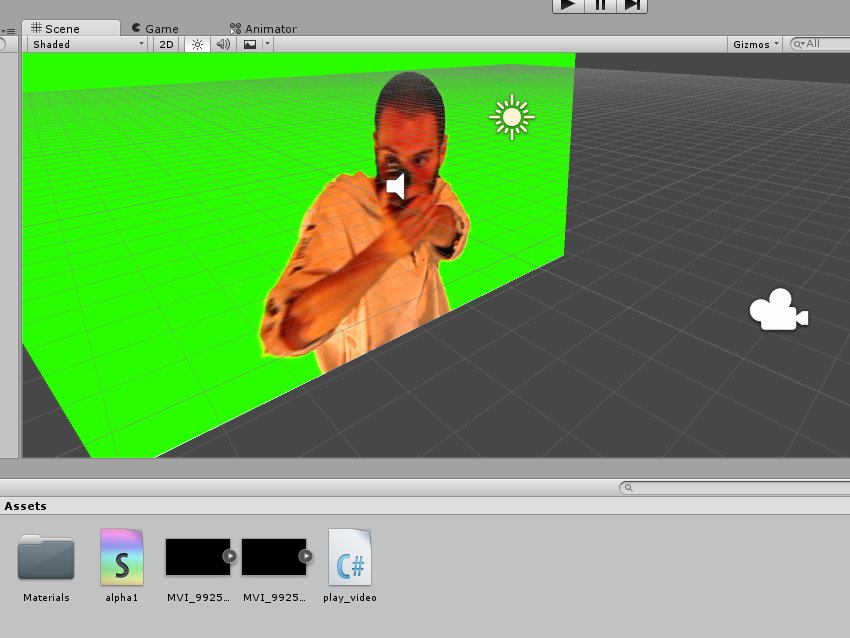Select the directional light sun gizmo

pyautogui.click(x=512, y=116)
